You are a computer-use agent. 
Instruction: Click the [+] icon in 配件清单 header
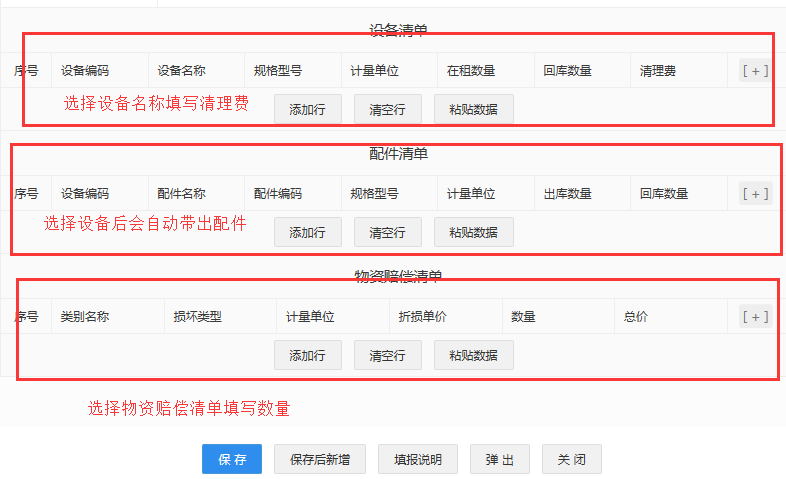755,193
